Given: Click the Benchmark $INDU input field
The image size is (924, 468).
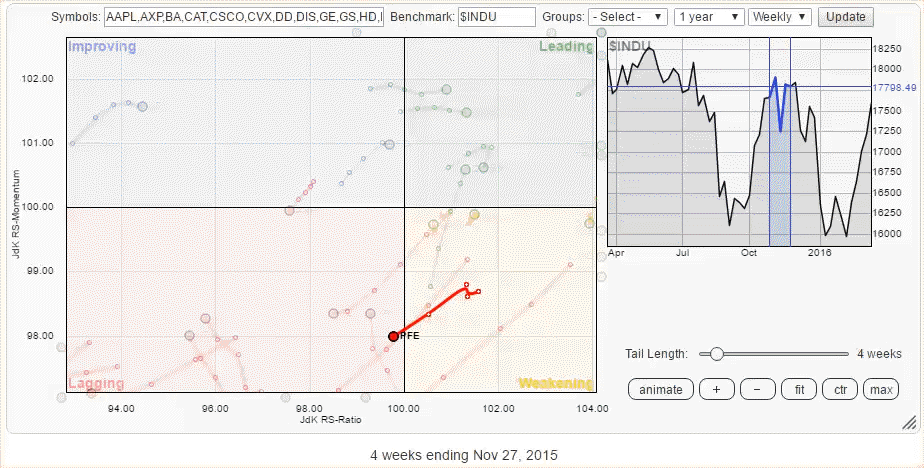Looking at the screenshot, I should [x=496, y=17].
